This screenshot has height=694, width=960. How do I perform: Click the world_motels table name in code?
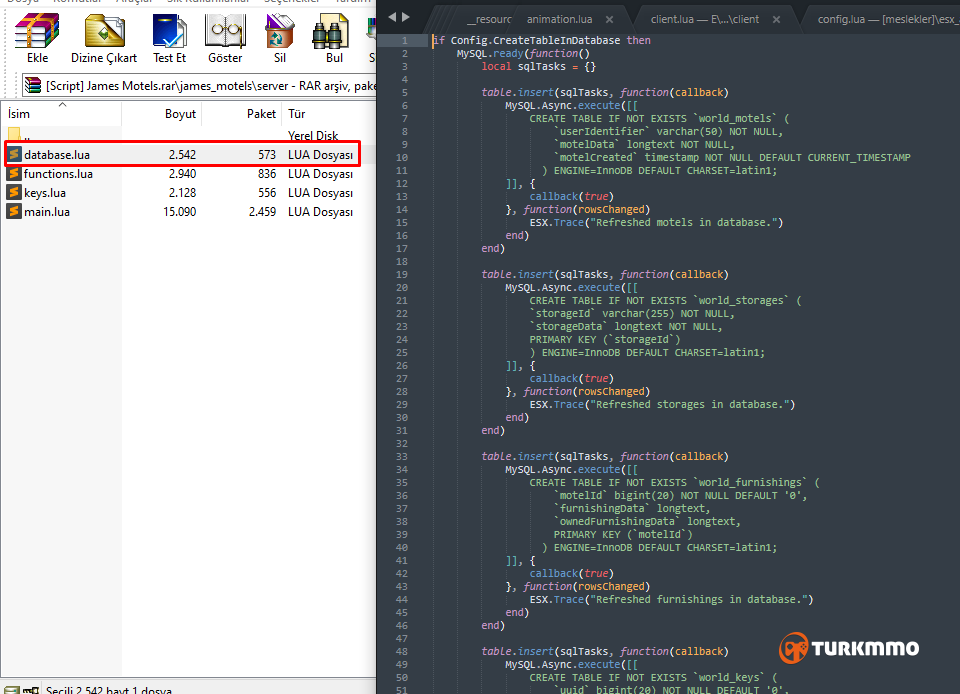click(737, 119)
